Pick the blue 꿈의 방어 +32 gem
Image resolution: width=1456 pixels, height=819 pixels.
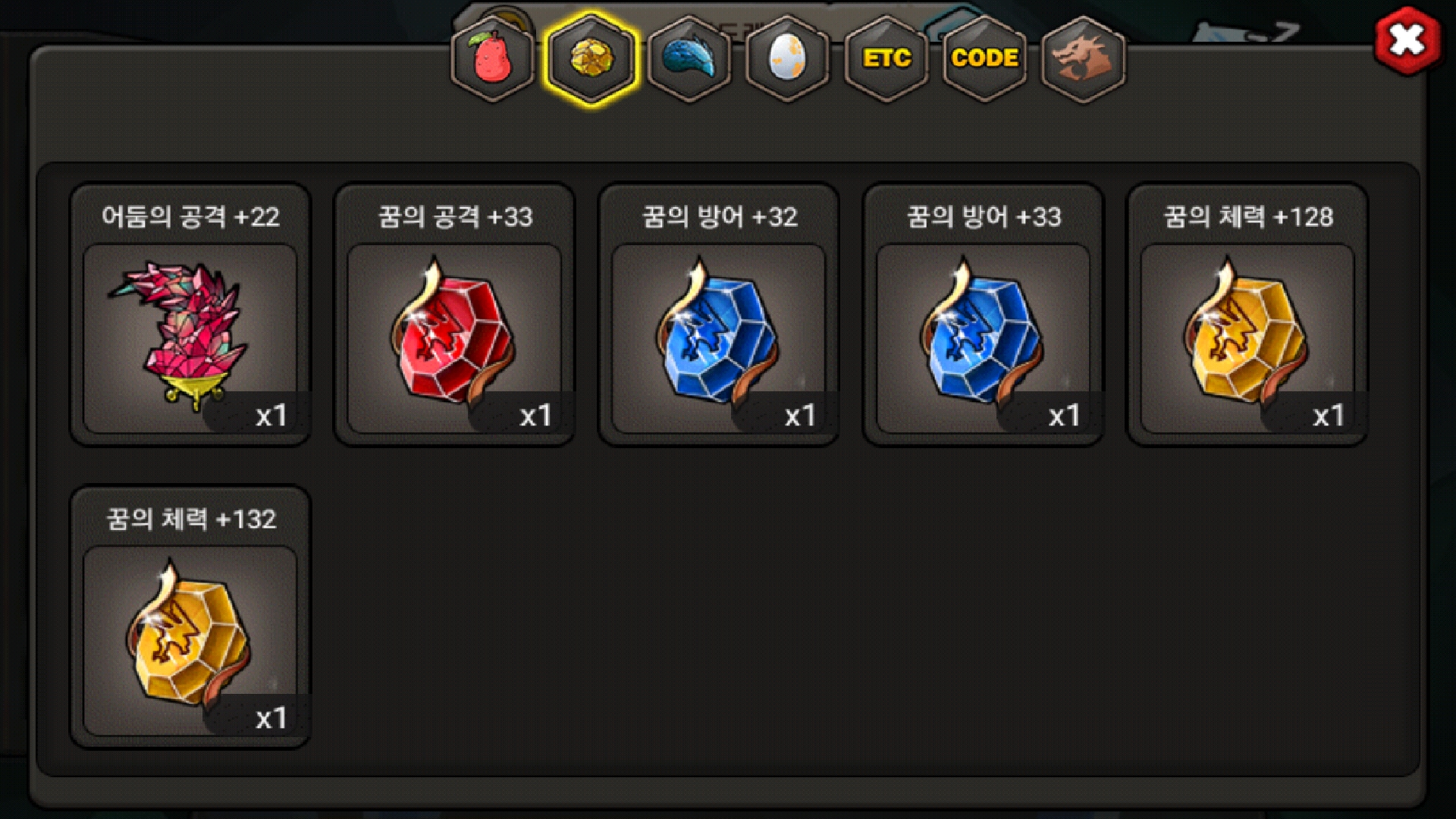pyautogui.click(x=719, y=338)
